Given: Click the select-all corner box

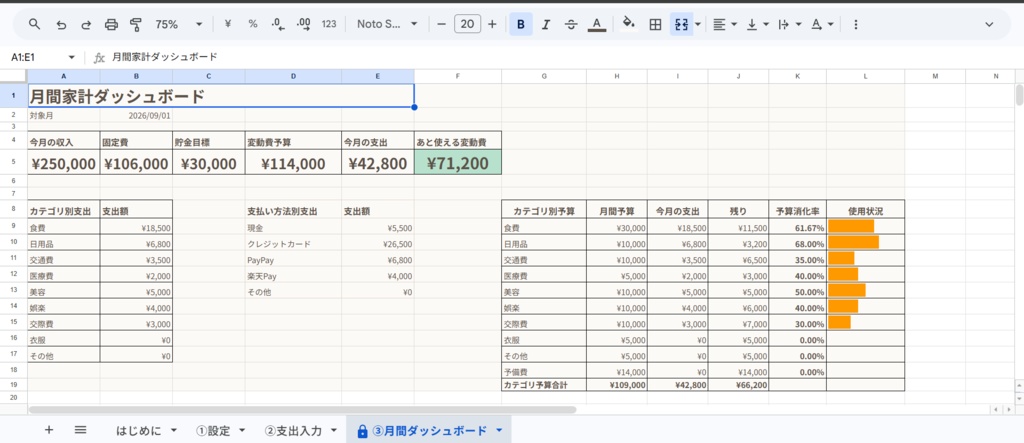Looking at the screenshot, I should point(14,76).
